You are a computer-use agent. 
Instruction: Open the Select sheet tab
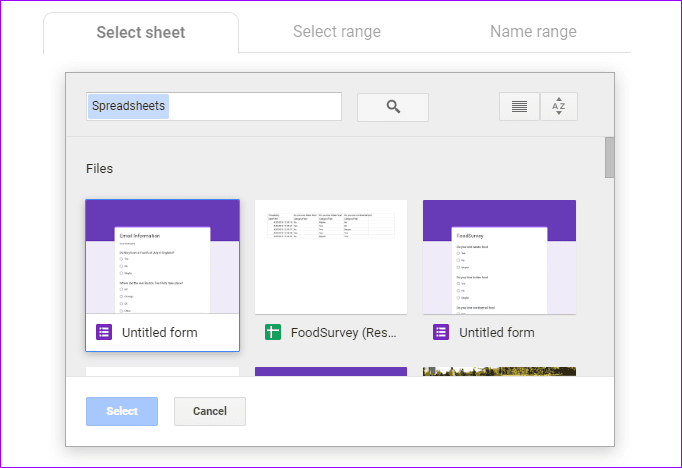[141, 33]
